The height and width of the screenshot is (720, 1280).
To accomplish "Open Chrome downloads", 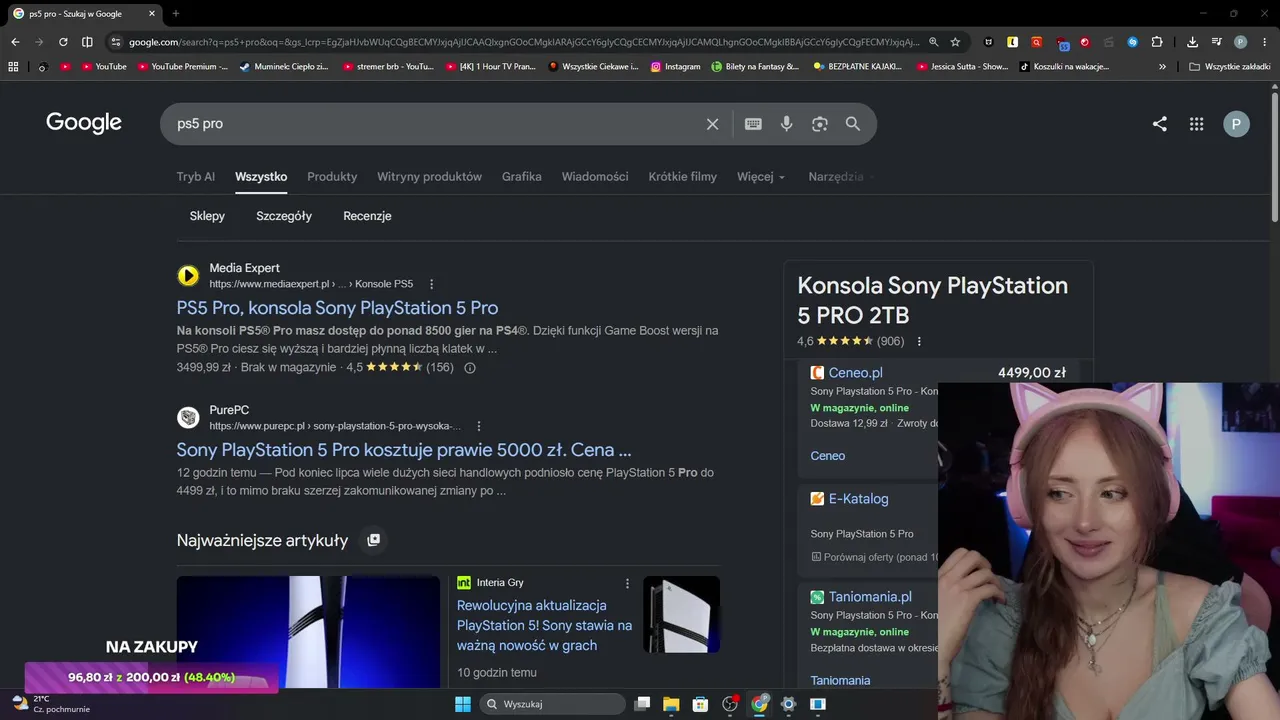I will point(1192,42).
